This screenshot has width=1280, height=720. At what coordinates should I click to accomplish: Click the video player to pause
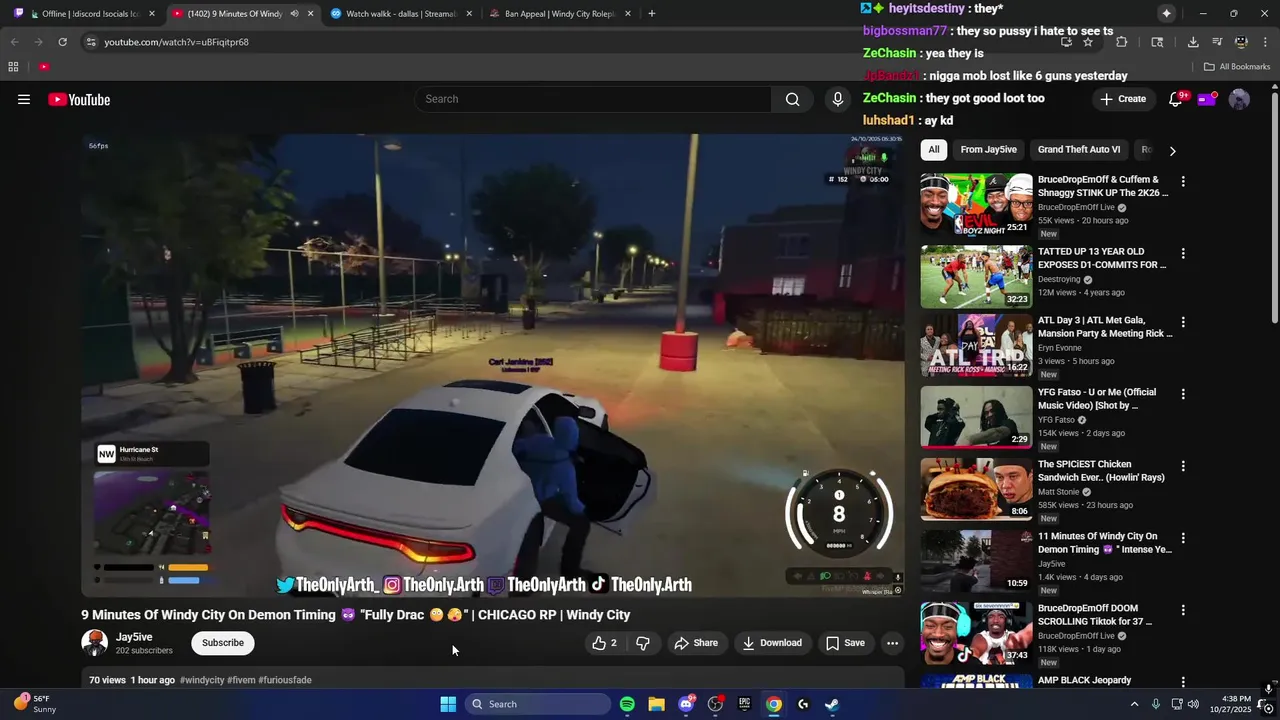(493, 365)
